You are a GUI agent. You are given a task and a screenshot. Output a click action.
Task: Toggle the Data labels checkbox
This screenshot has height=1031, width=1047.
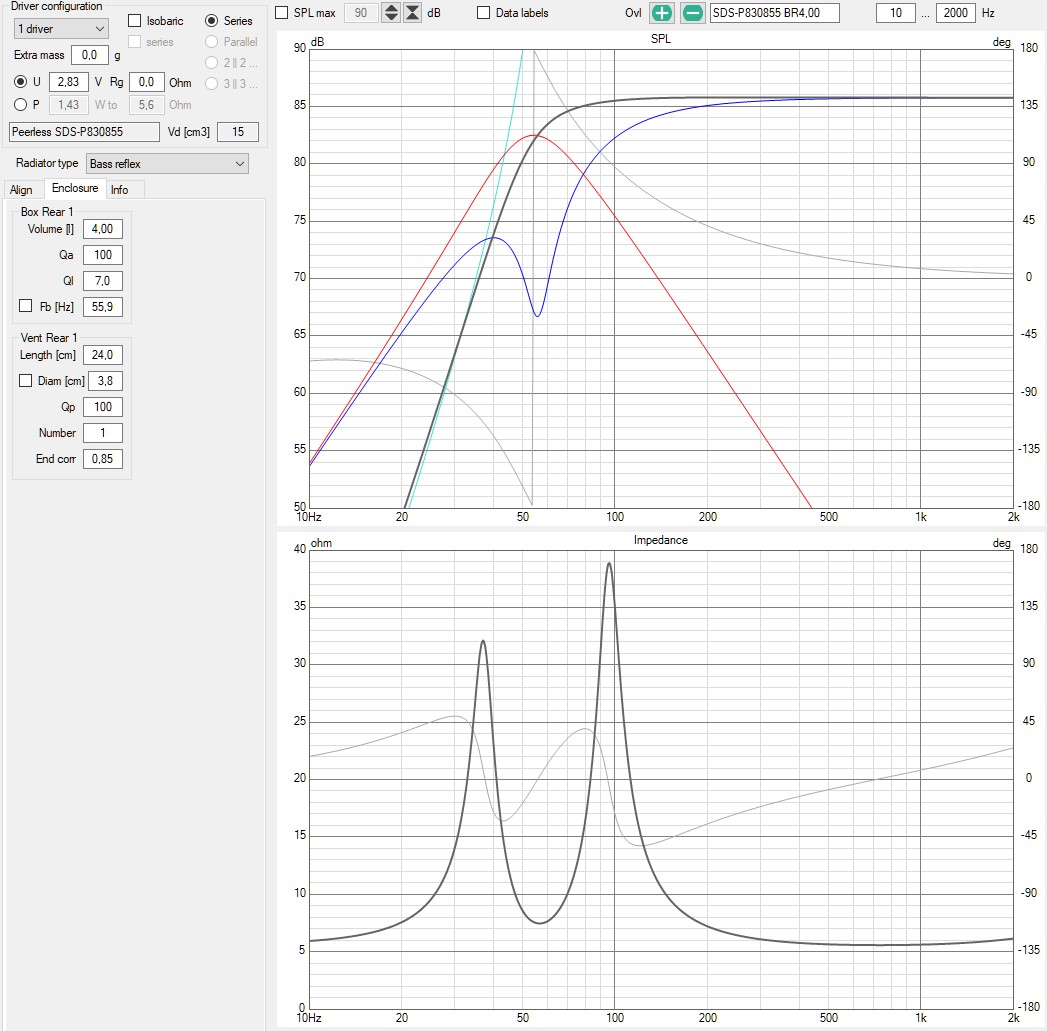pos(484,13)
